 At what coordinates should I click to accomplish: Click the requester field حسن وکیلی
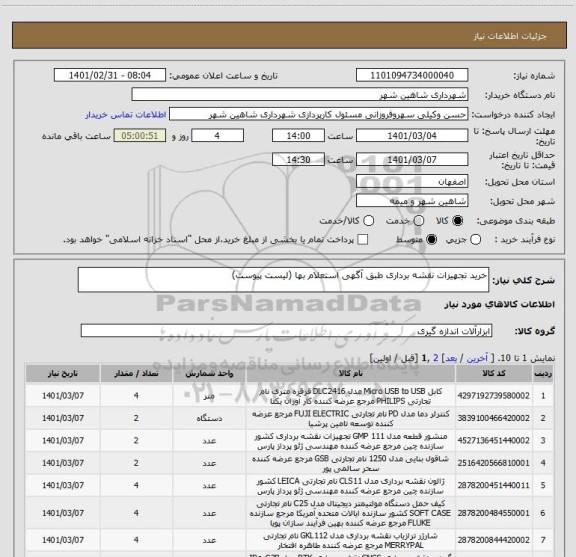318,114
